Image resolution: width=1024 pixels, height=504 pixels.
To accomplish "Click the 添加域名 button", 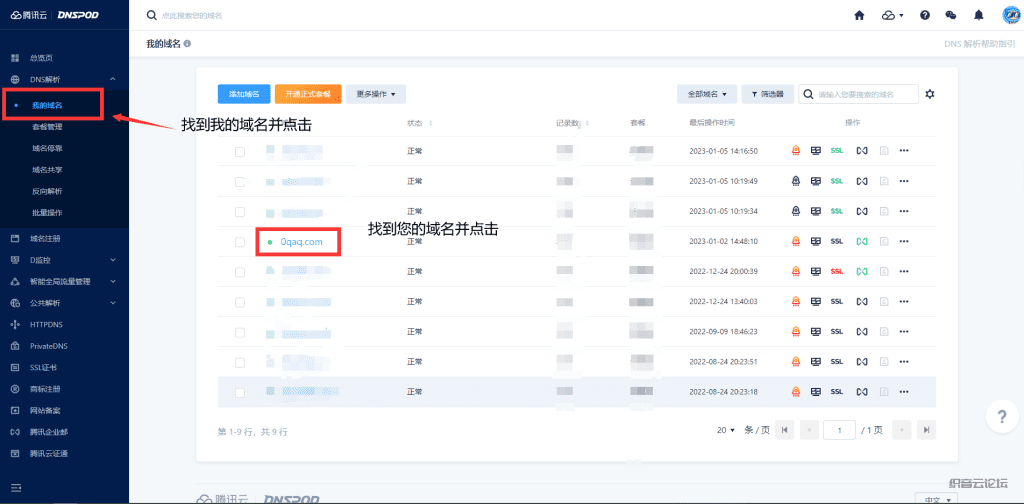I will pyautogui.click(x=244, y=94).
